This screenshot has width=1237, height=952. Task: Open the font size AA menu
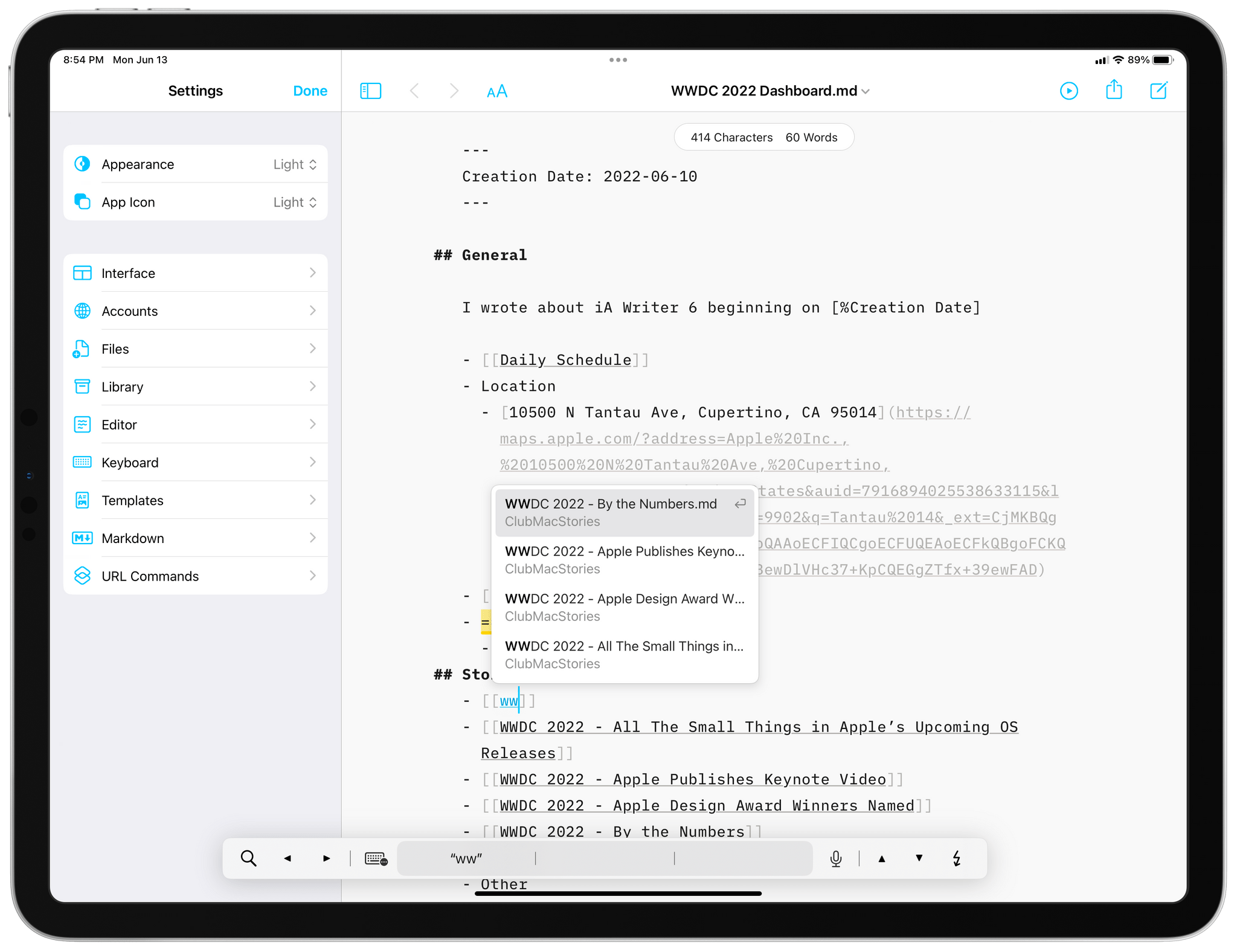(498, 91)
